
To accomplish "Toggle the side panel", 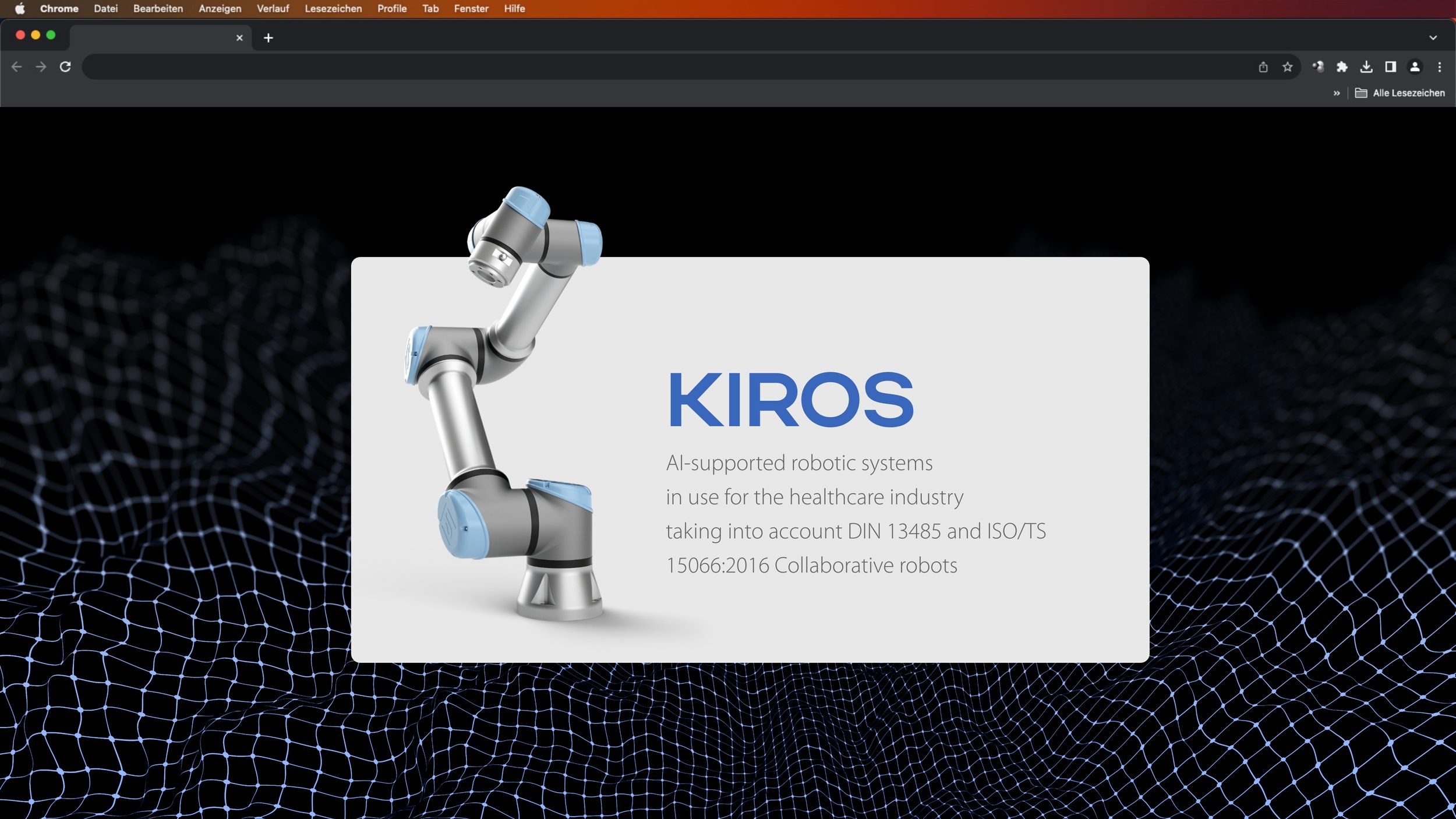I will (1390, 67).
